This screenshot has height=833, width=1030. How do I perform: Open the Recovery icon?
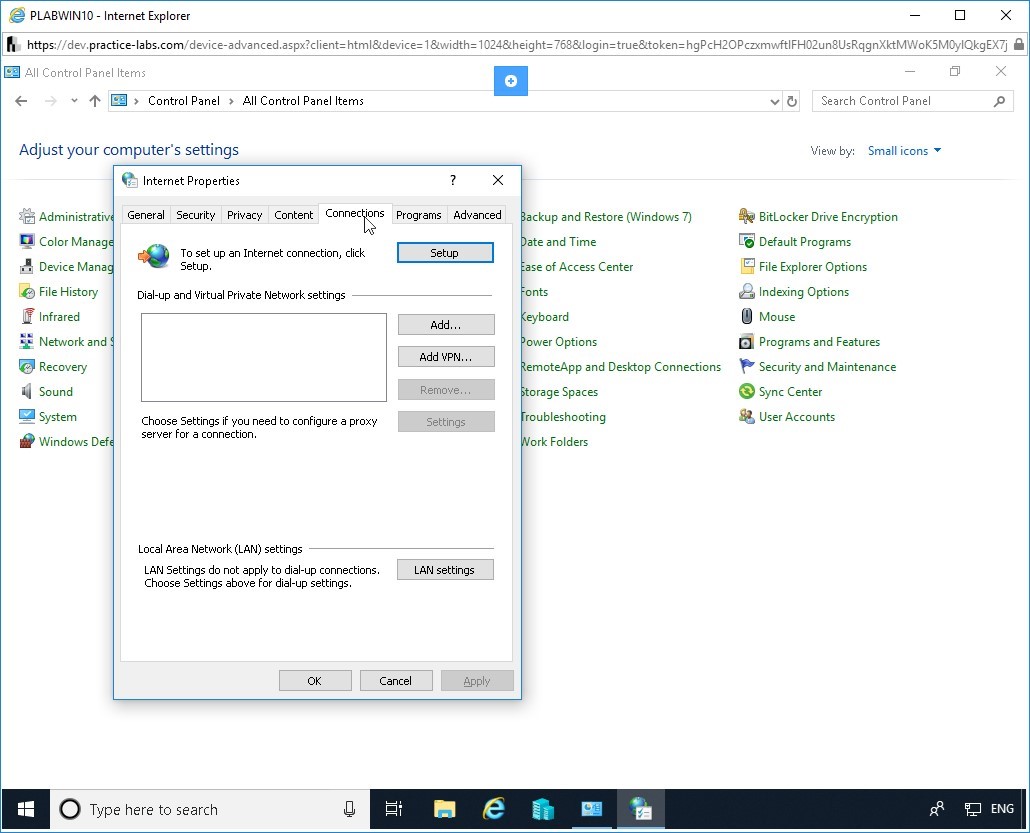click(27, 366)
